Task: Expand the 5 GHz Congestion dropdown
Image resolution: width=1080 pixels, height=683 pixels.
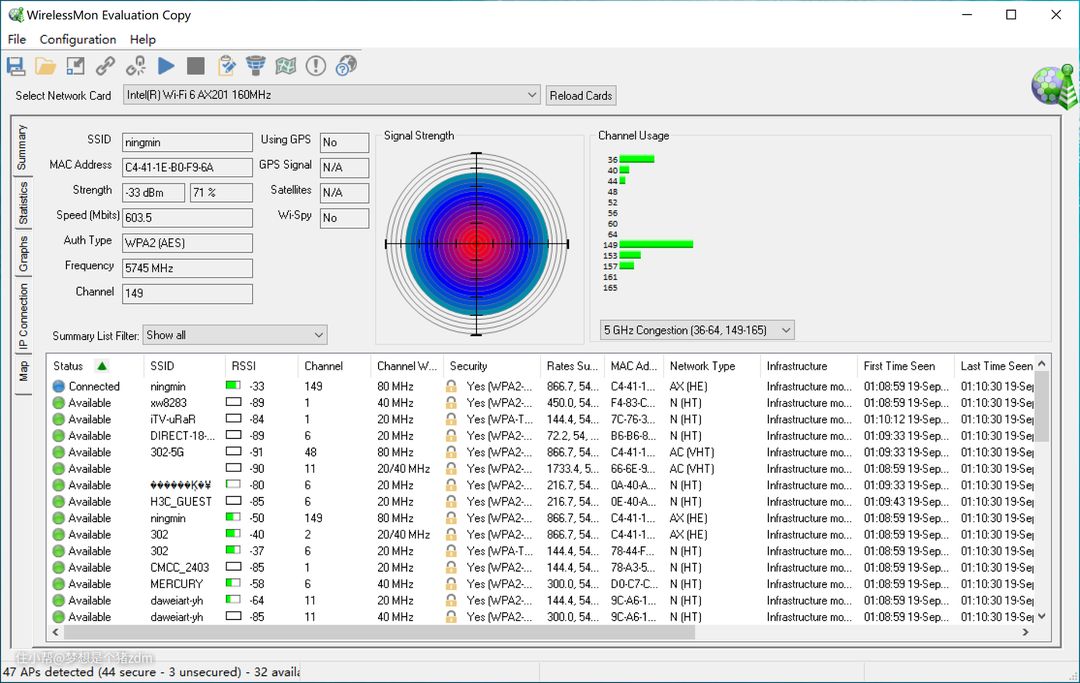Action: (x=785, y=330)
